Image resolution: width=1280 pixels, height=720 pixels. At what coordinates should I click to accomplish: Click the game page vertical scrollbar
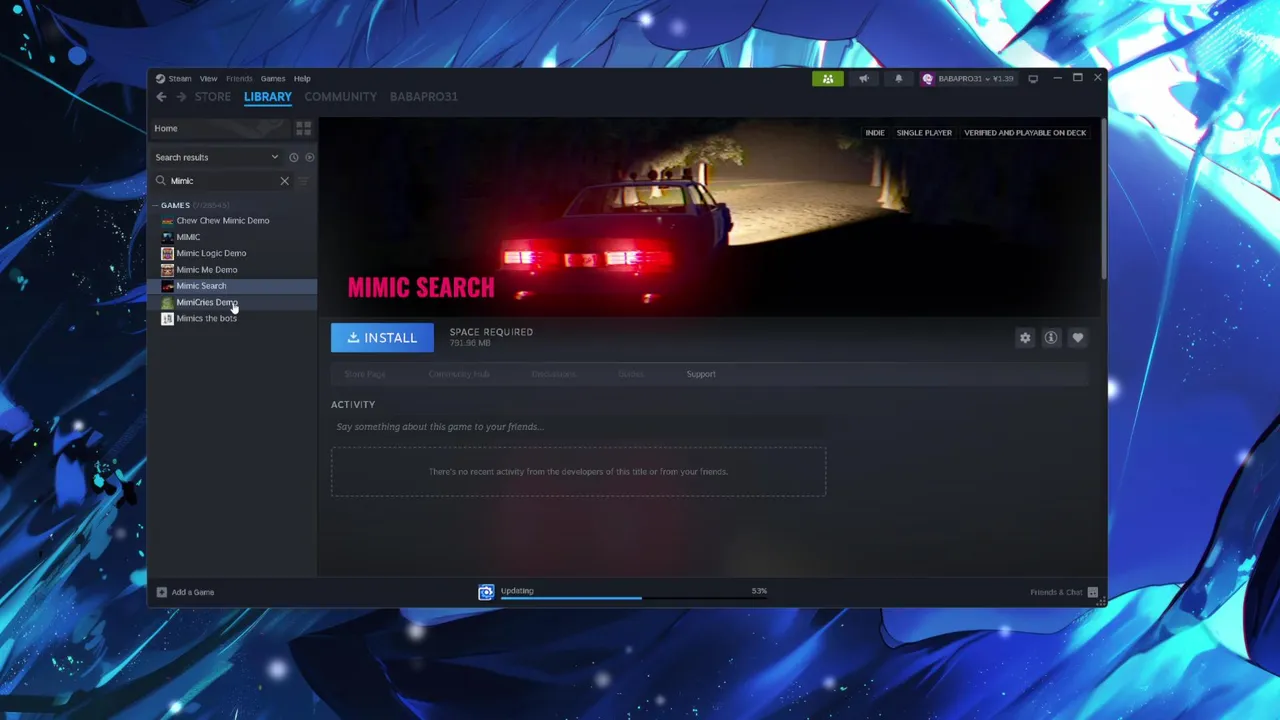pyautogui.click(x=1103, y=200)
